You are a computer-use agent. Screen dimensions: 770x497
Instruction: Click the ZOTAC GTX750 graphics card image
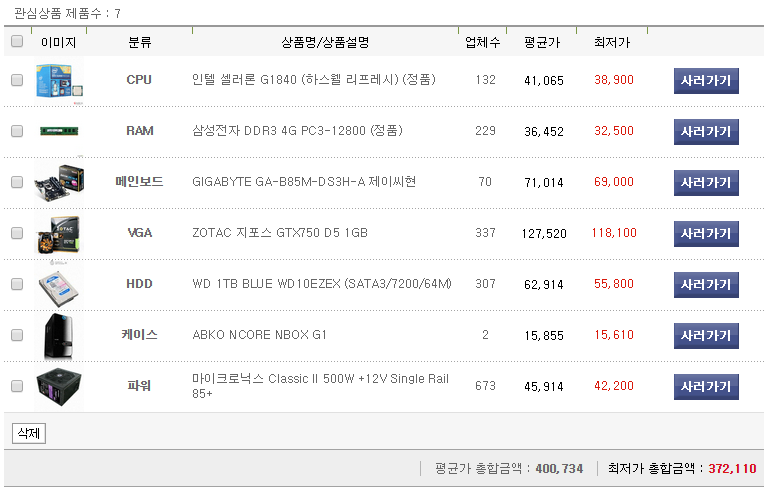coord(58,233)
